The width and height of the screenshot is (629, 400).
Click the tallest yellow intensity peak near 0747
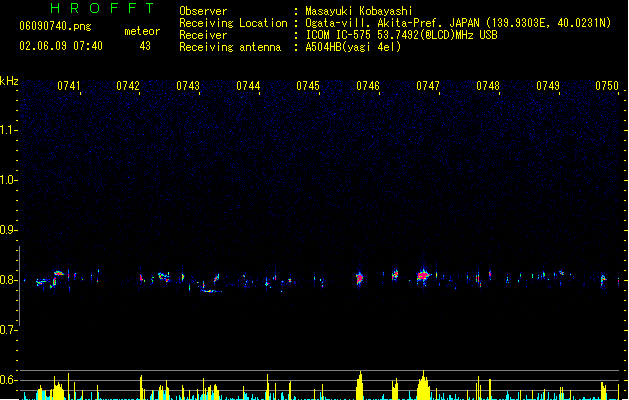click(x=423, y=385)
